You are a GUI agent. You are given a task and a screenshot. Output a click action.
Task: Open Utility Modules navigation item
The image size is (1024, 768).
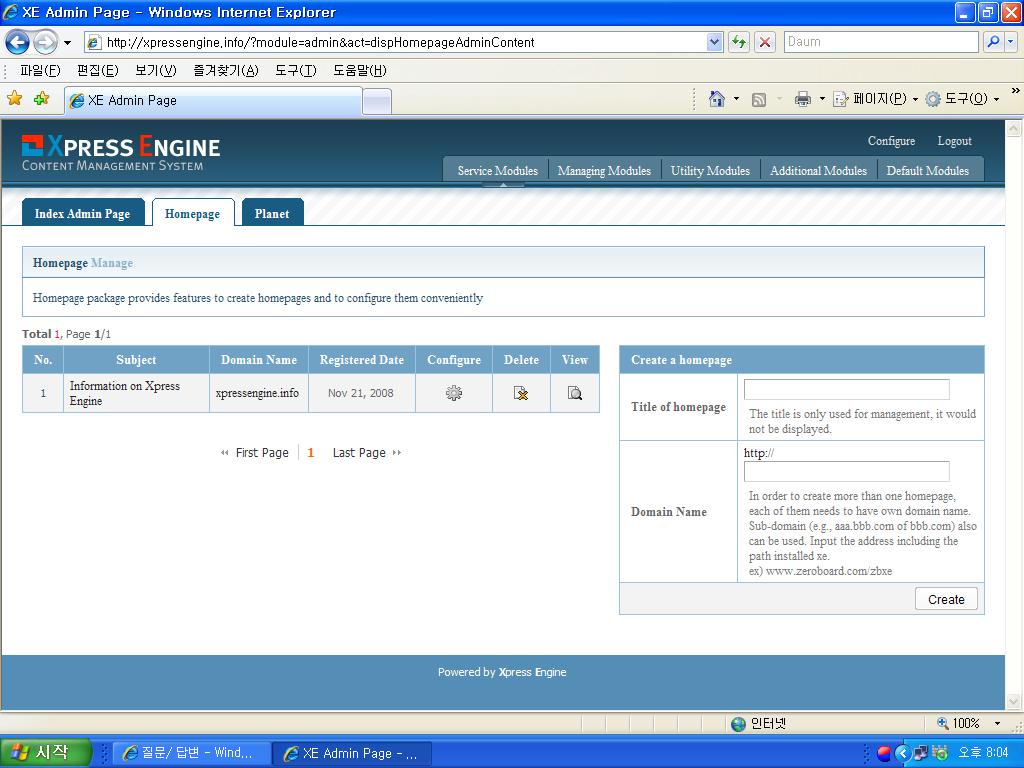pyautogui.click(x=710, y=170)
